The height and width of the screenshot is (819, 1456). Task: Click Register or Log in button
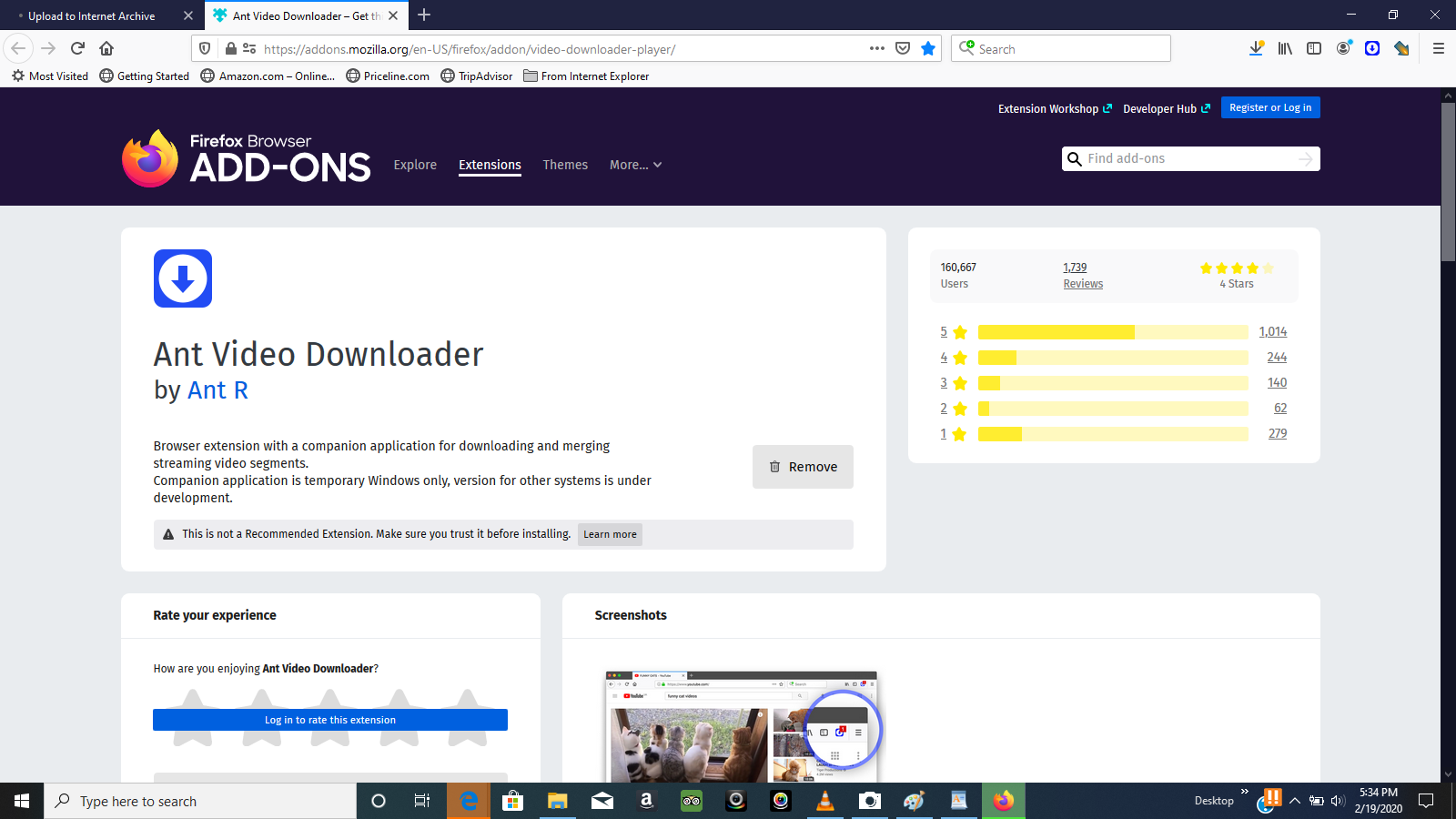click(x=1270, y=107)
